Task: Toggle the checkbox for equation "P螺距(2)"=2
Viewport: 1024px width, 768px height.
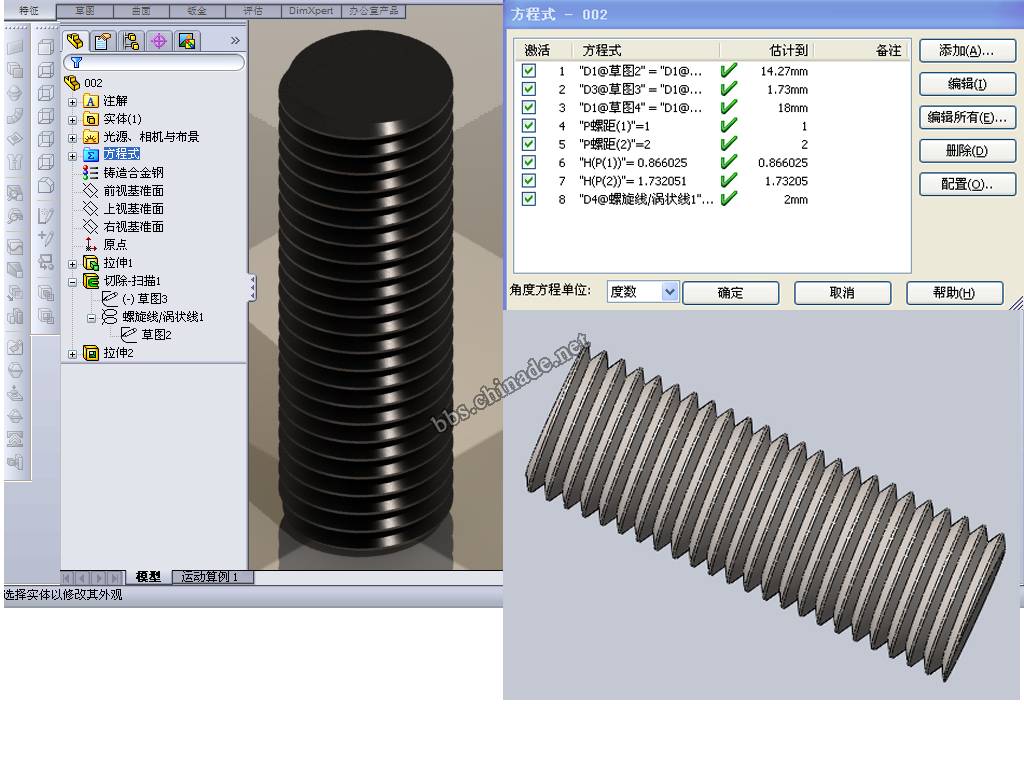Action: (529, 144)
